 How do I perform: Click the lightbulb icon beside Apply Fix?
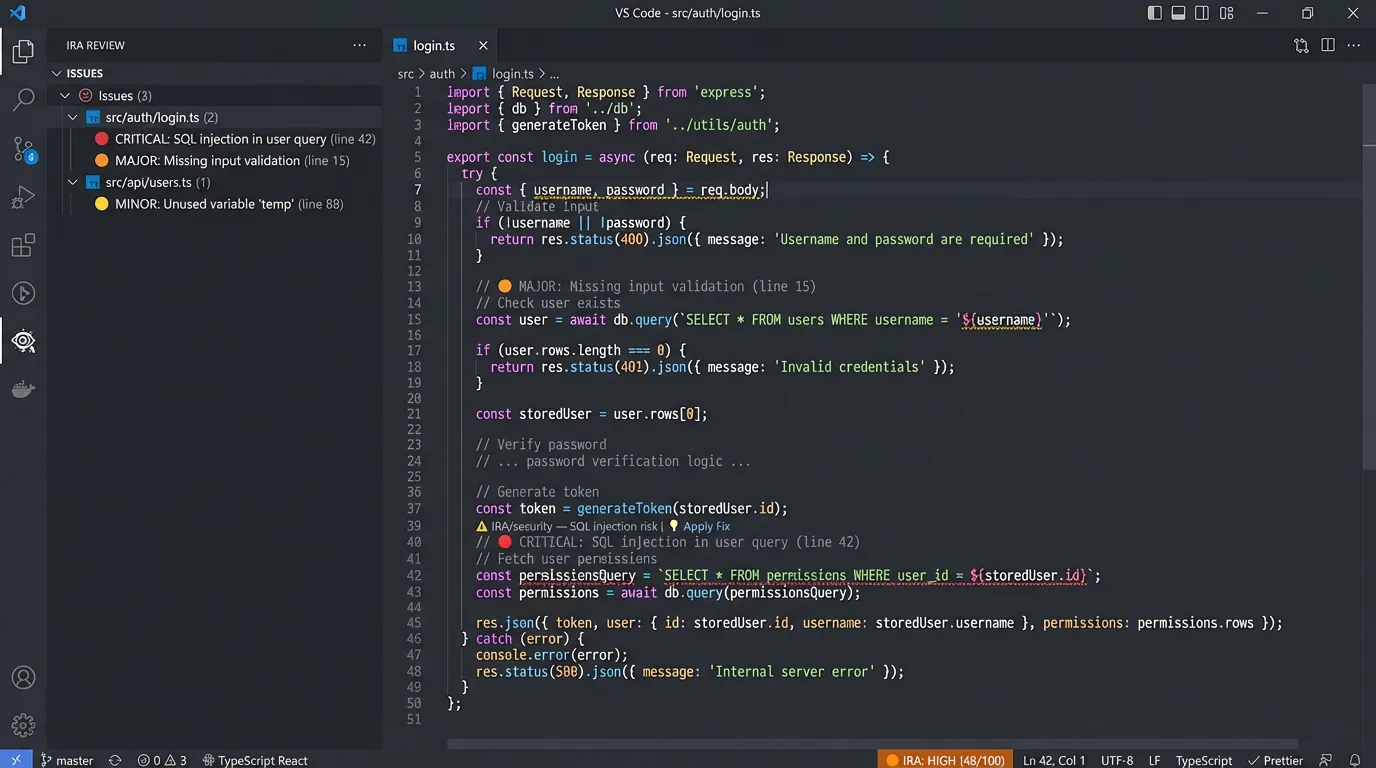coord(674,526)
